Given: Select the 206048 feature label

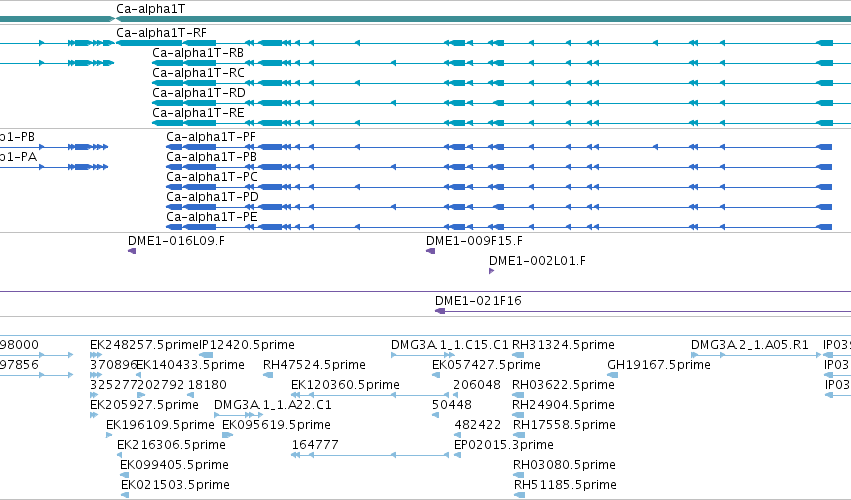Looking at the screenshot, I should pos(477,385).
